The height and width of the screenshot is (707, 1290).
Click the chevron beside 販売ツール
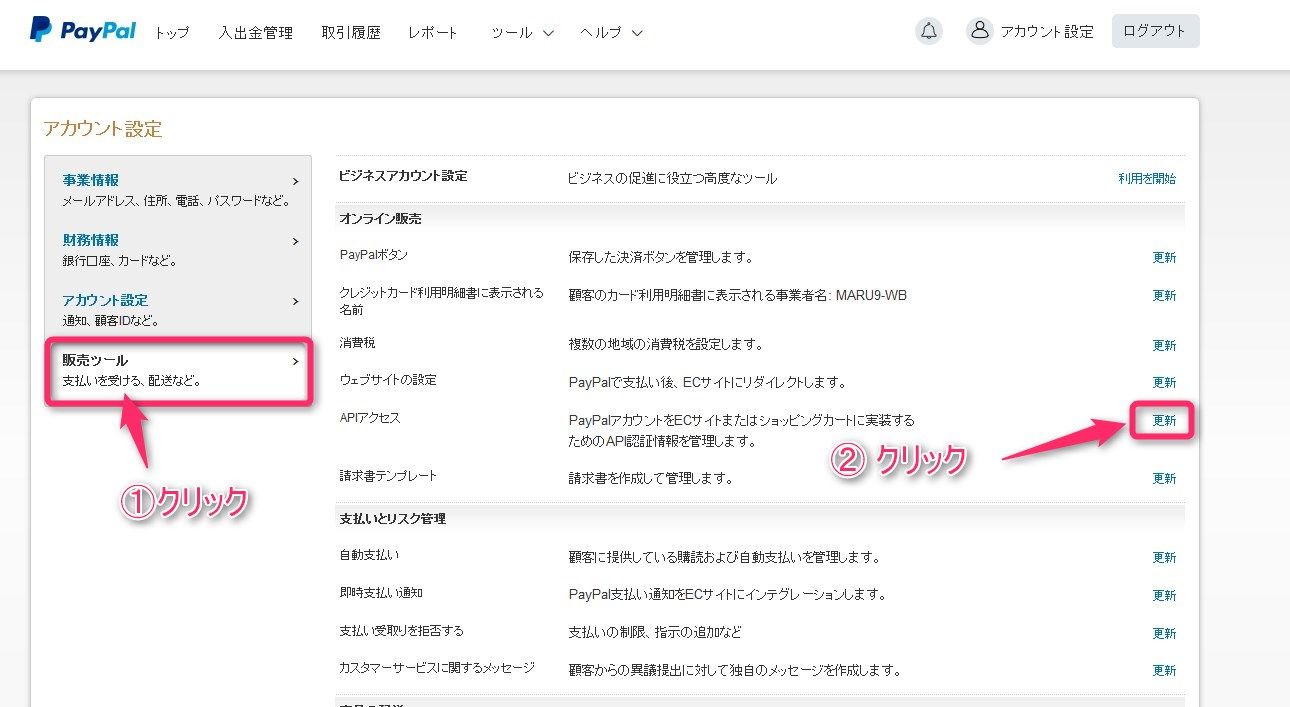coord(295,361)
